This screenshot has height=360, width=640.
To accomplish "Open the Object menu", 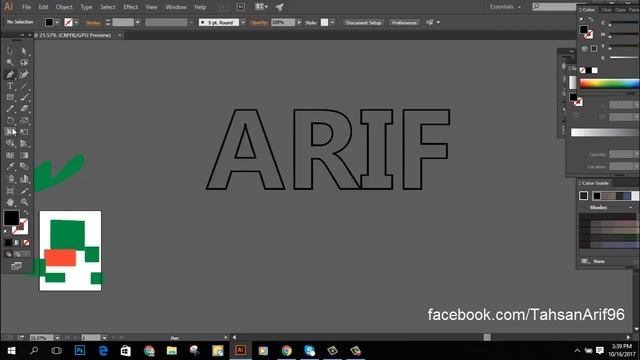I will coord(64,7).
